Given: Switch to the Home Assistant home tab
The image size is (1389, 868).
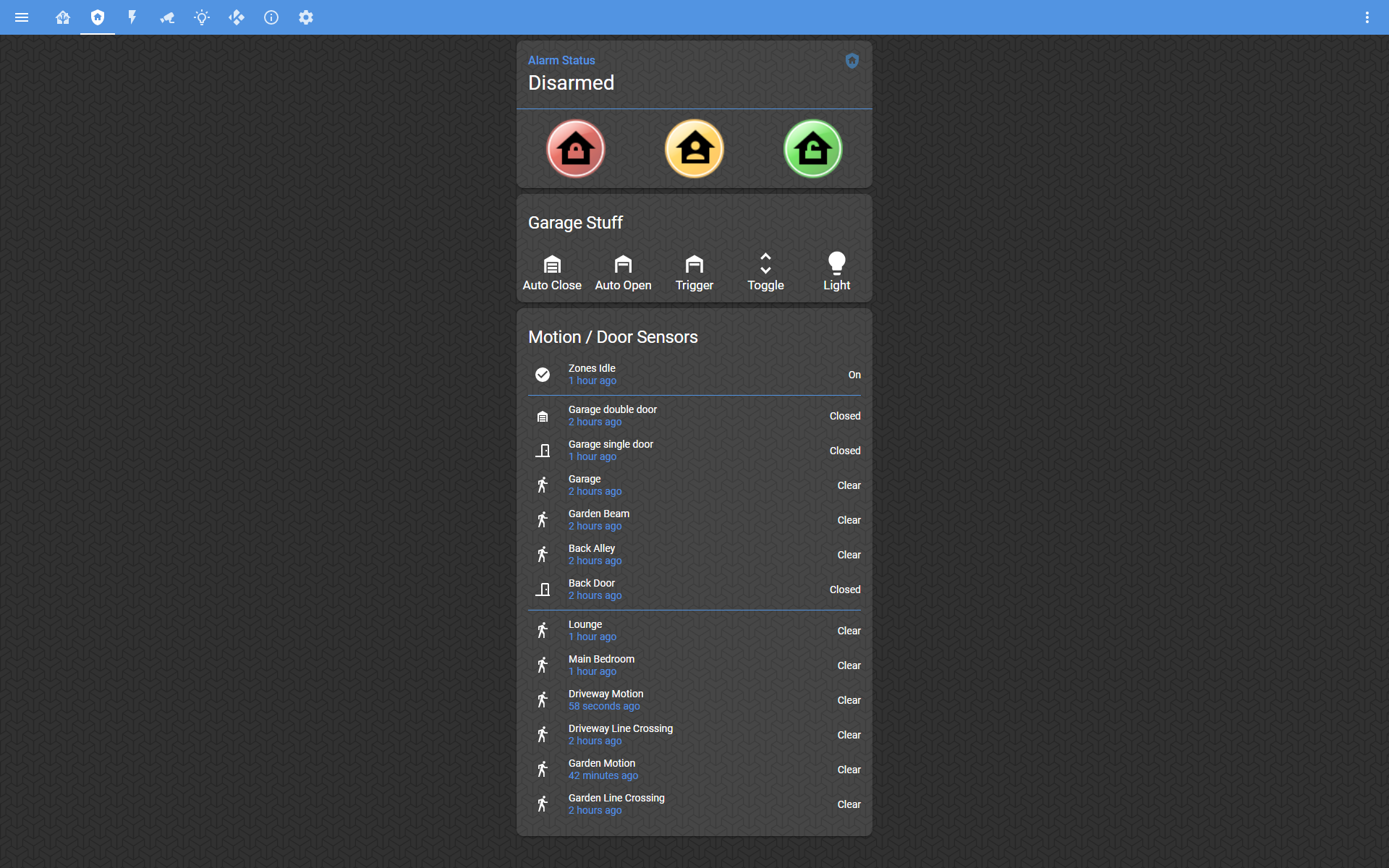Looking at the screenshot, I should click(x=63, y=17).
